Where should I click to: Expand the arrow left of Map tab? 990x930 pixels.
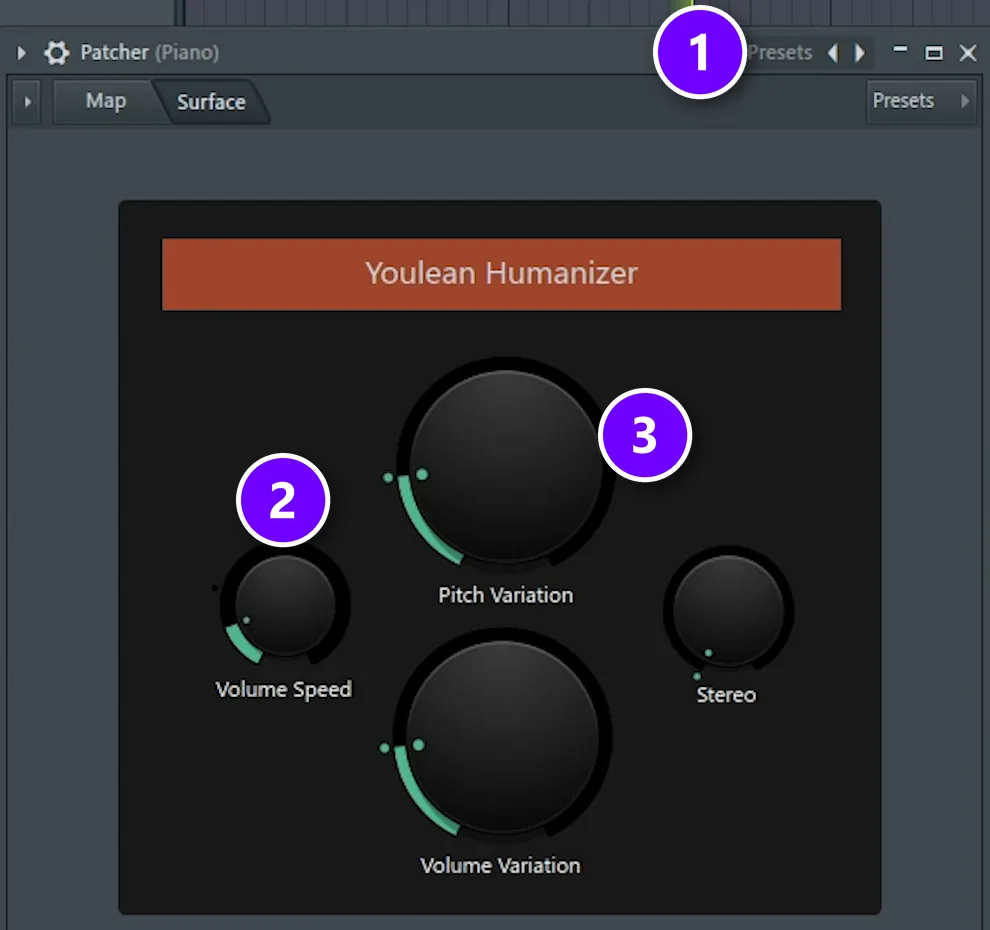27,101
